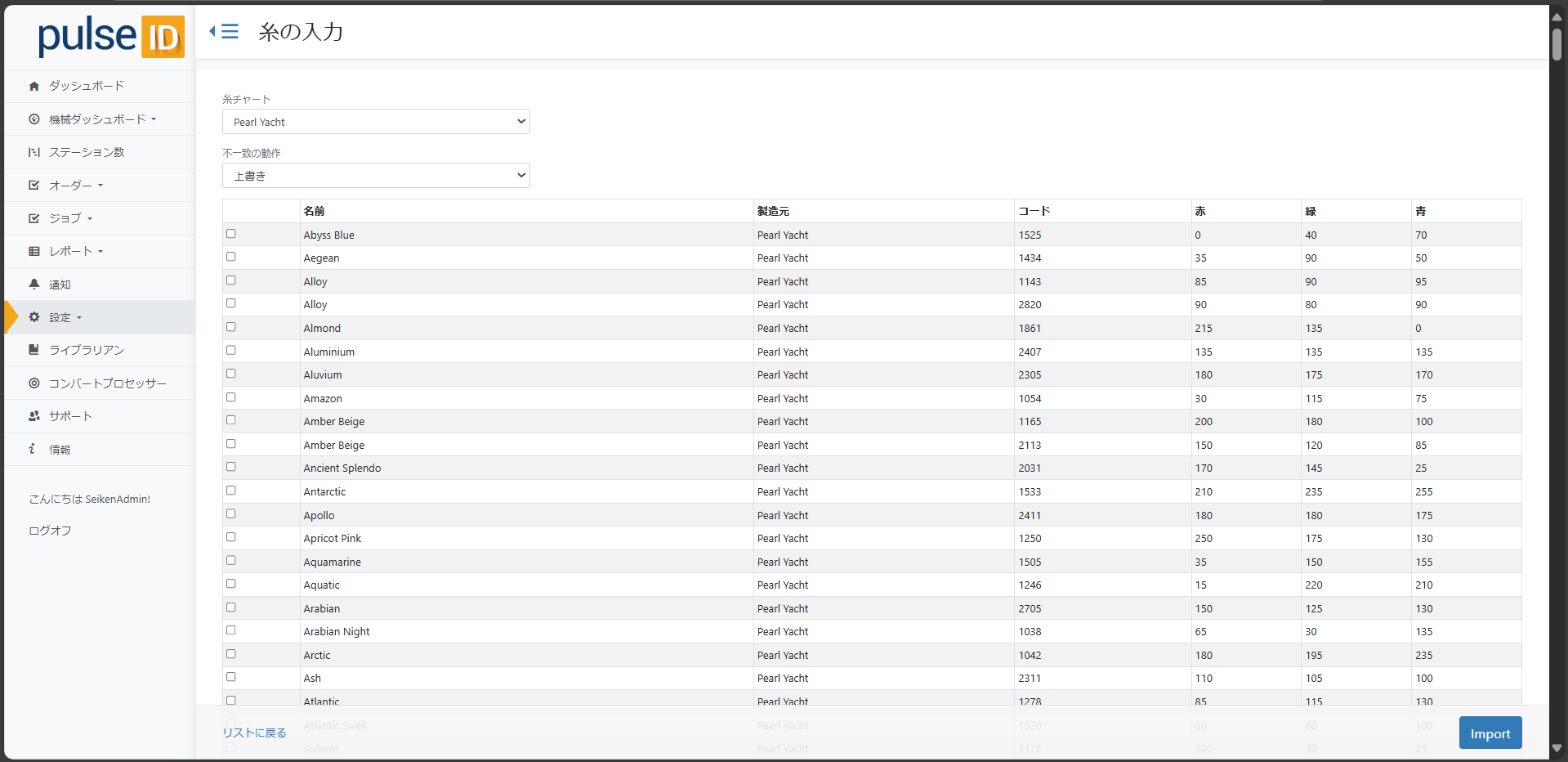Image resolution: width=1568 pixels, height=762 pixels.
Task: Expand the レポート submenu arrow
Action: tap(101, 251)
